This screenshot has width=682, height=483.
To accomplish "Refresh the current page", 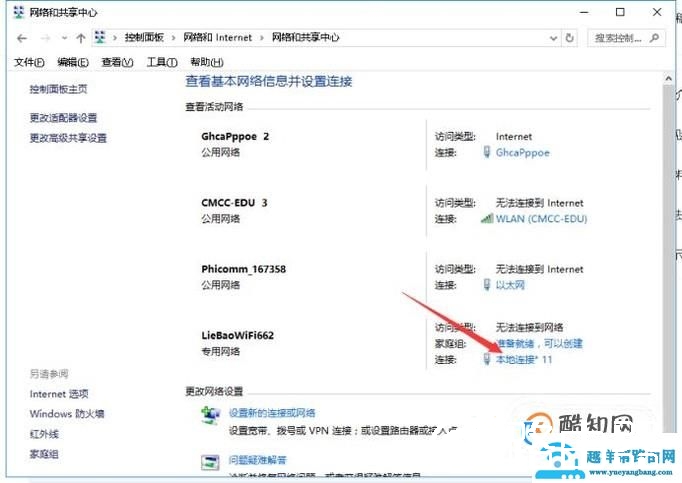I will coord(569,38).
